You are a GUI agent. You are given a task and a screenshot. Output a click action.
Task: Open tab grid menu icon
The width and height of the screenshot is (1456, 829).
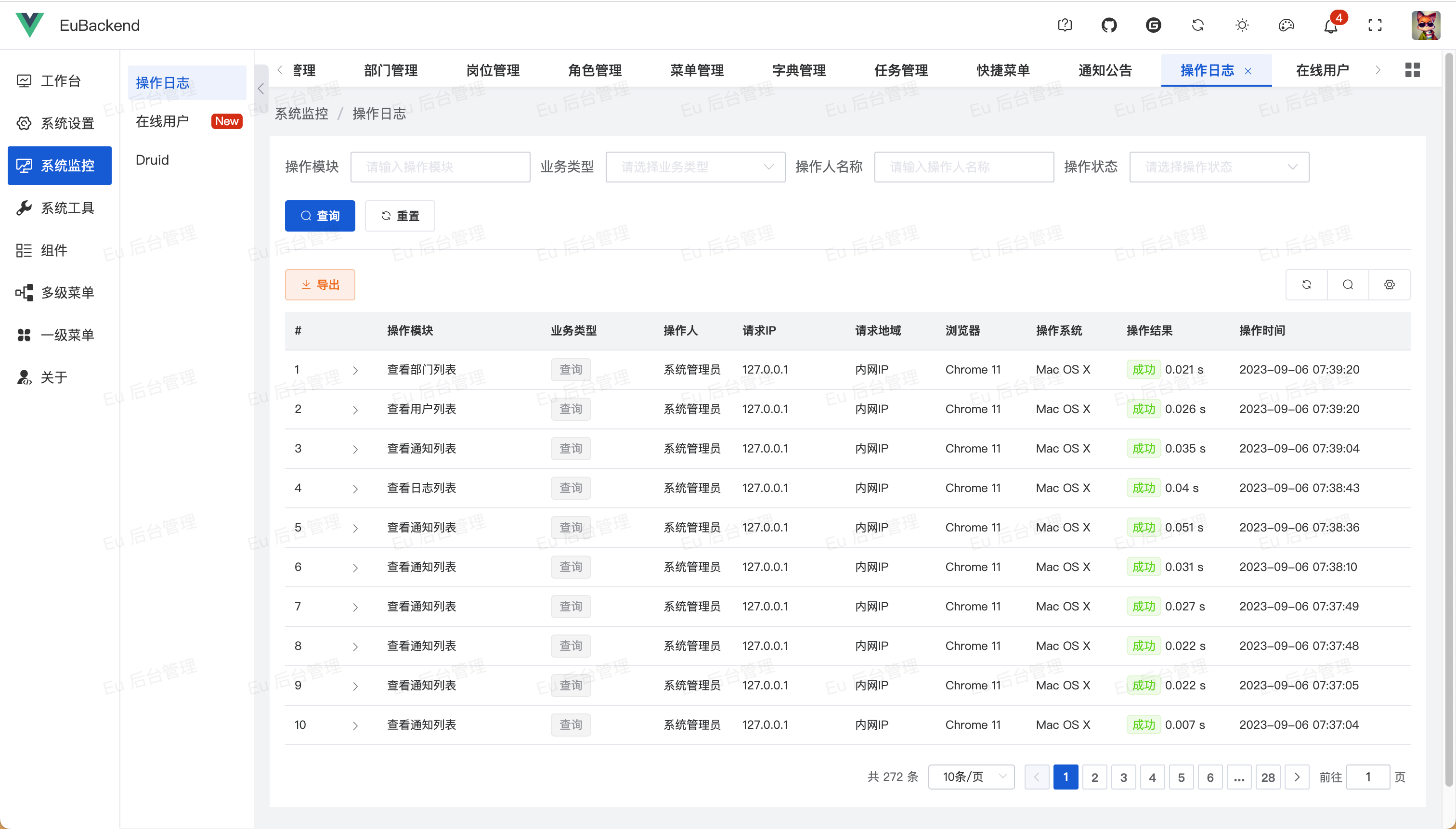(1412, 70)
